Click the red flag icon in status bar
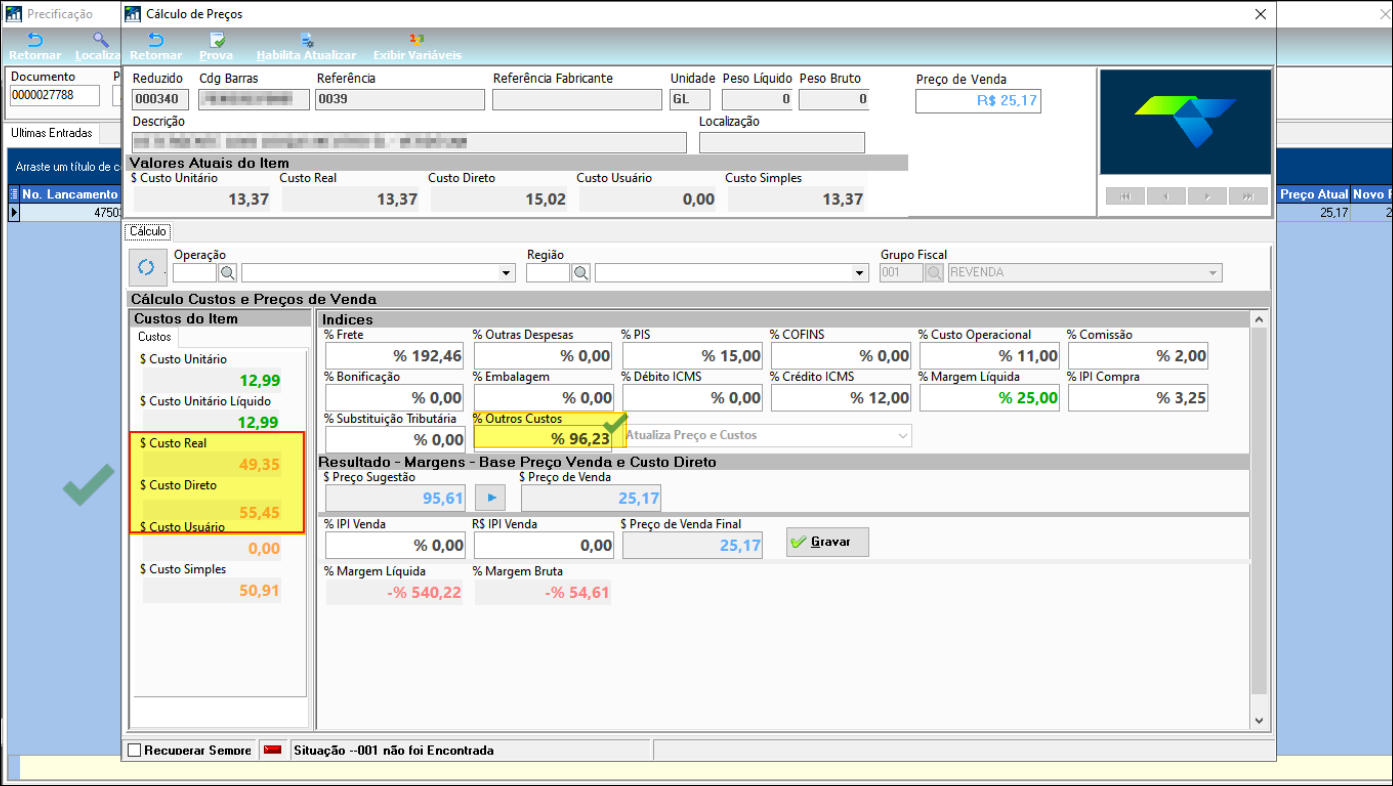This screenshot has width=1393, height=786. [272, 750]
